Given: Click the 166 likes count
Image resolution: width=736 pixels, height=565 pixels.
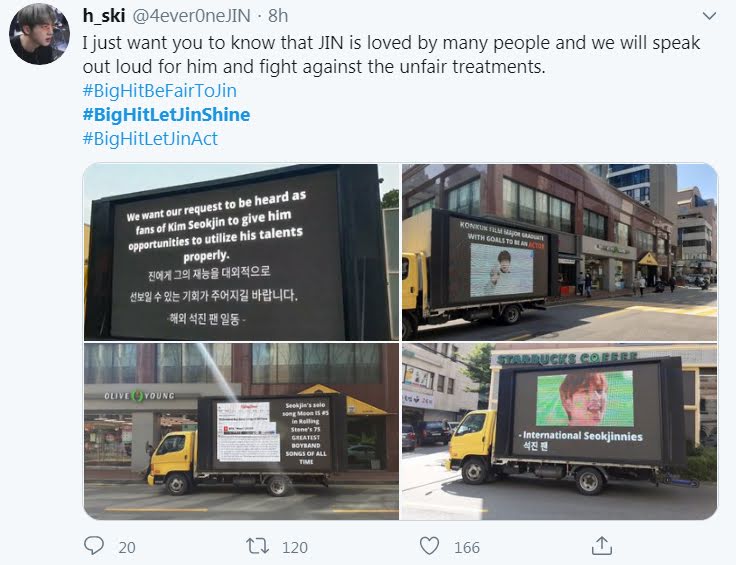Looking at the screenshot, I should point(467,547).
